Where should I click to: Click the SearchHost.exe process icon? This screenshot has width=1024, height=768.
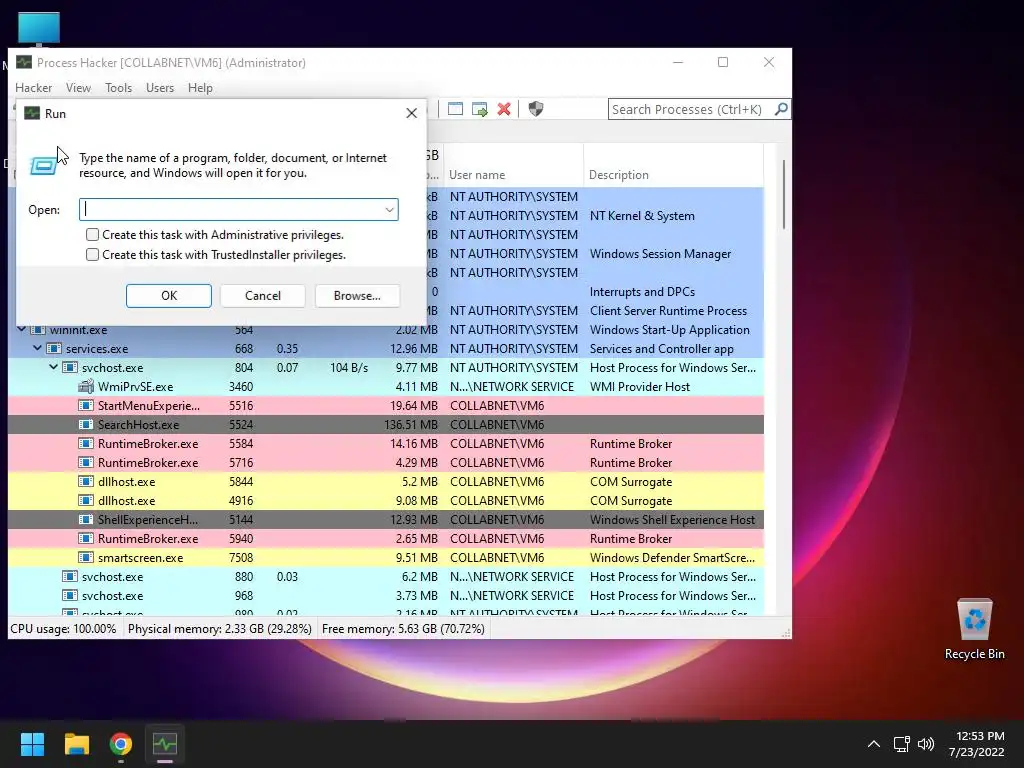[x=86, y=424]
